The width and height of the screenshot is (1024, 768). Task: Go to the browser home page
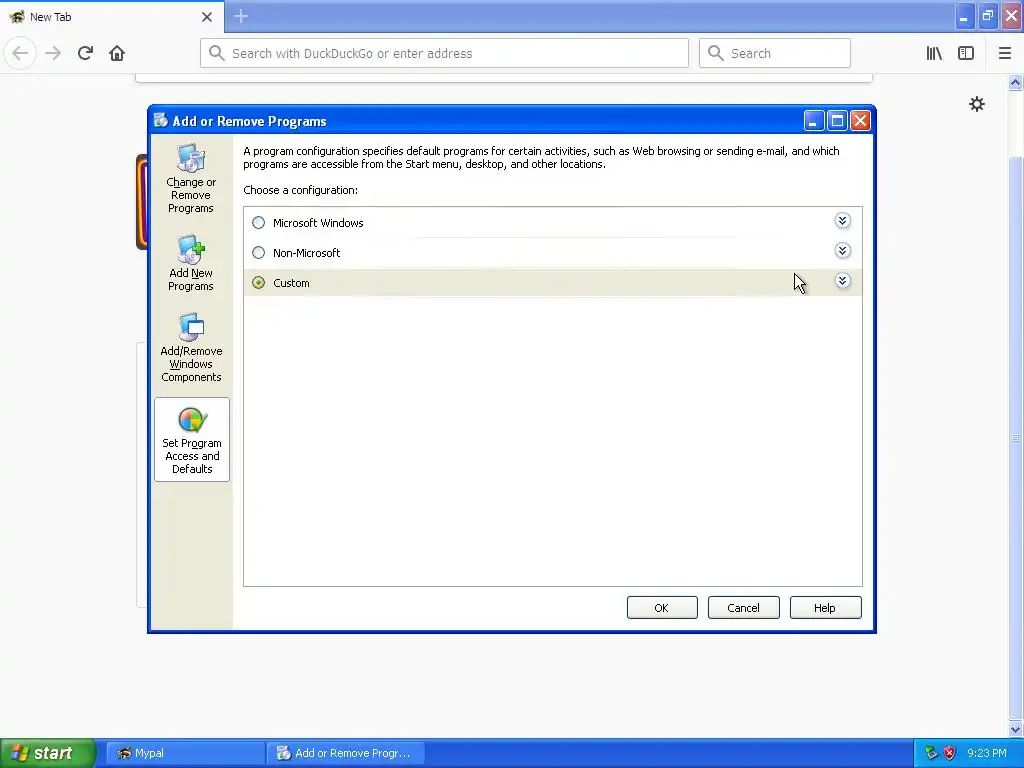point(117,53)
